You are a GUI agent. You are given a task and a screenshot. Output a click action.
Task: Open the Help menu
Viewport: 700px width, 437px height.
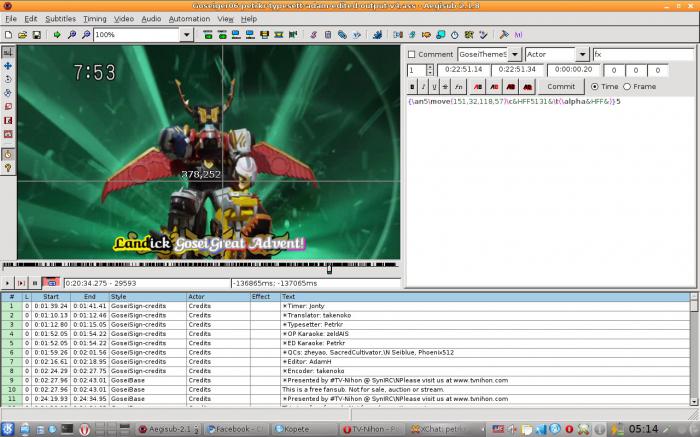pyautogui.click(x=249, y=19)
